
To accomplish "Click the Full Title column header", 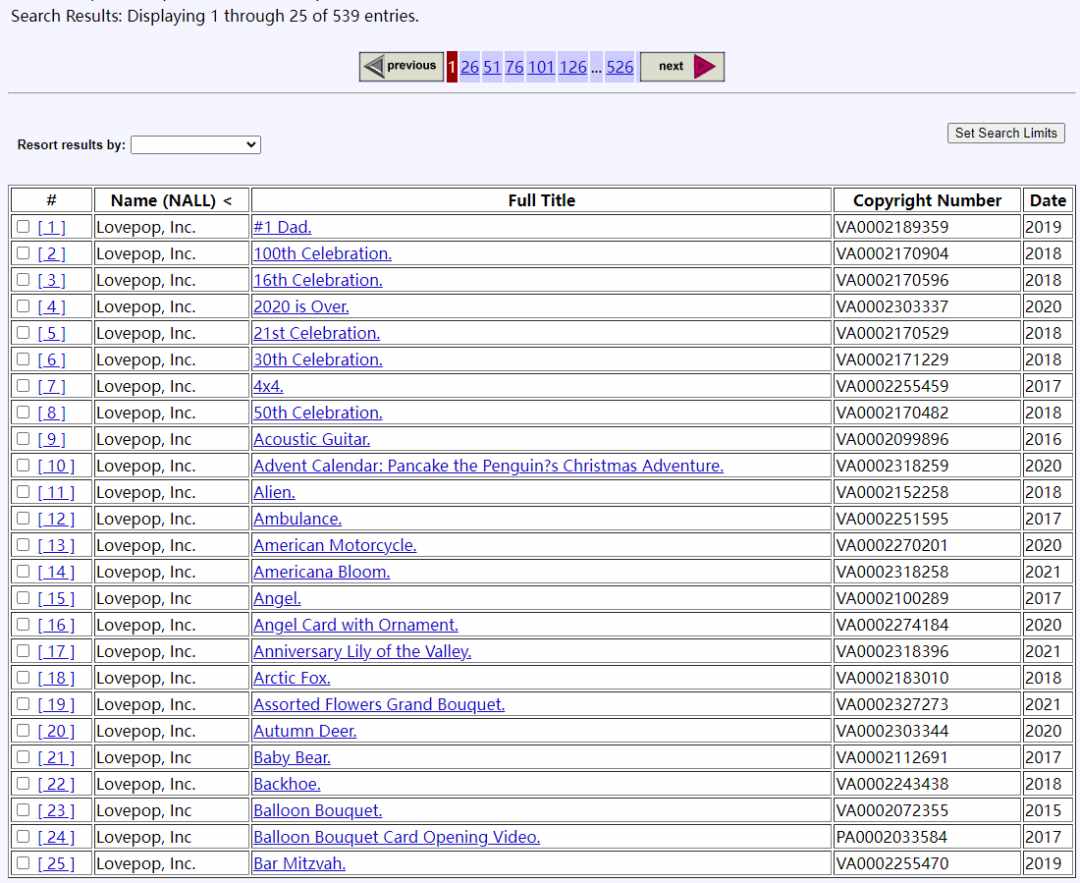I will (x=541, y=200).
